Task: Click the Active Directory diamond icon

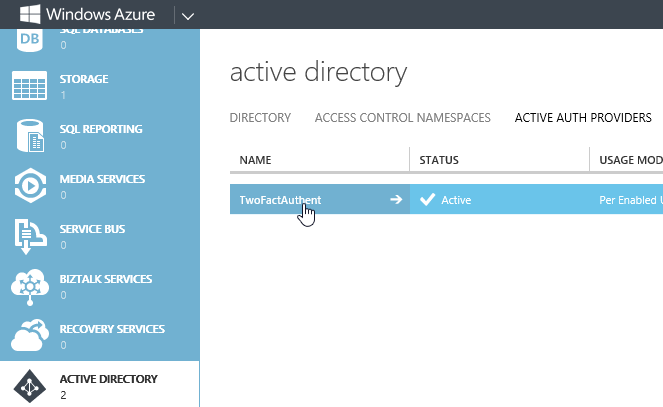Action: 29,386
